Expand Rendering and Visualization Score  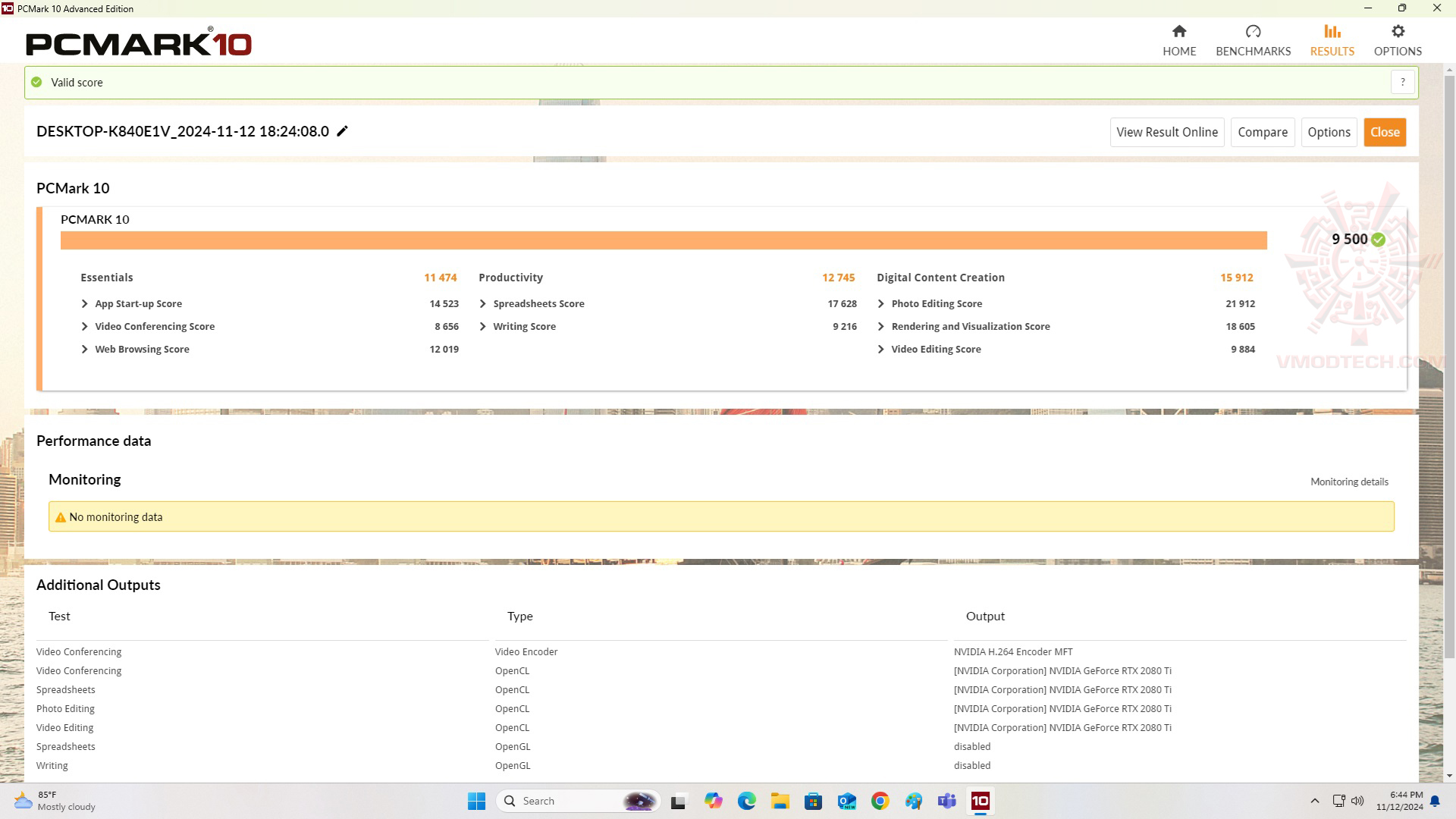(881, 327)
